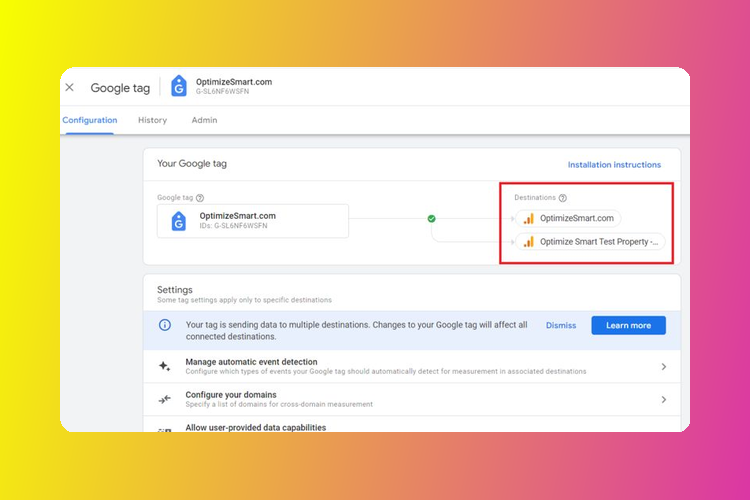750x500 pixels.
Task: Click analytics icon of OptimizeSmart.com destination
Action: [528, 218]
